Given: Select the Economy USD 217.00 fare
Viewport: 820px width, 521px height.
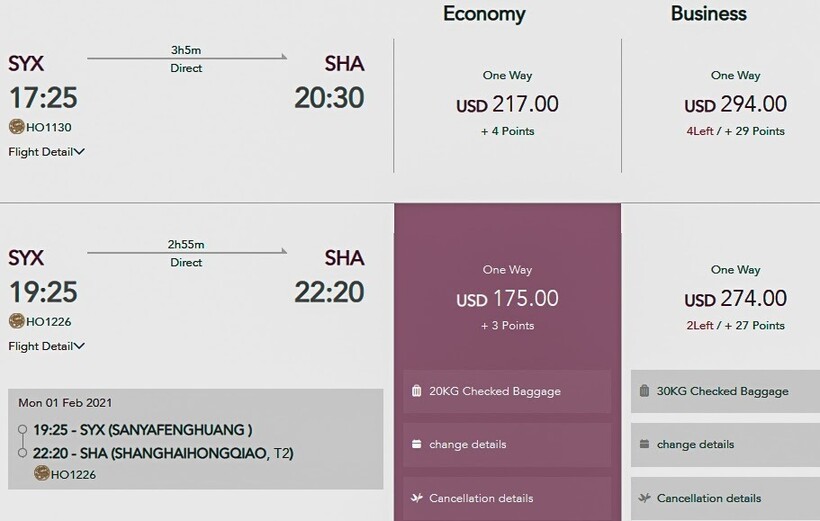Looking at the screenshot, I should 507,104.
